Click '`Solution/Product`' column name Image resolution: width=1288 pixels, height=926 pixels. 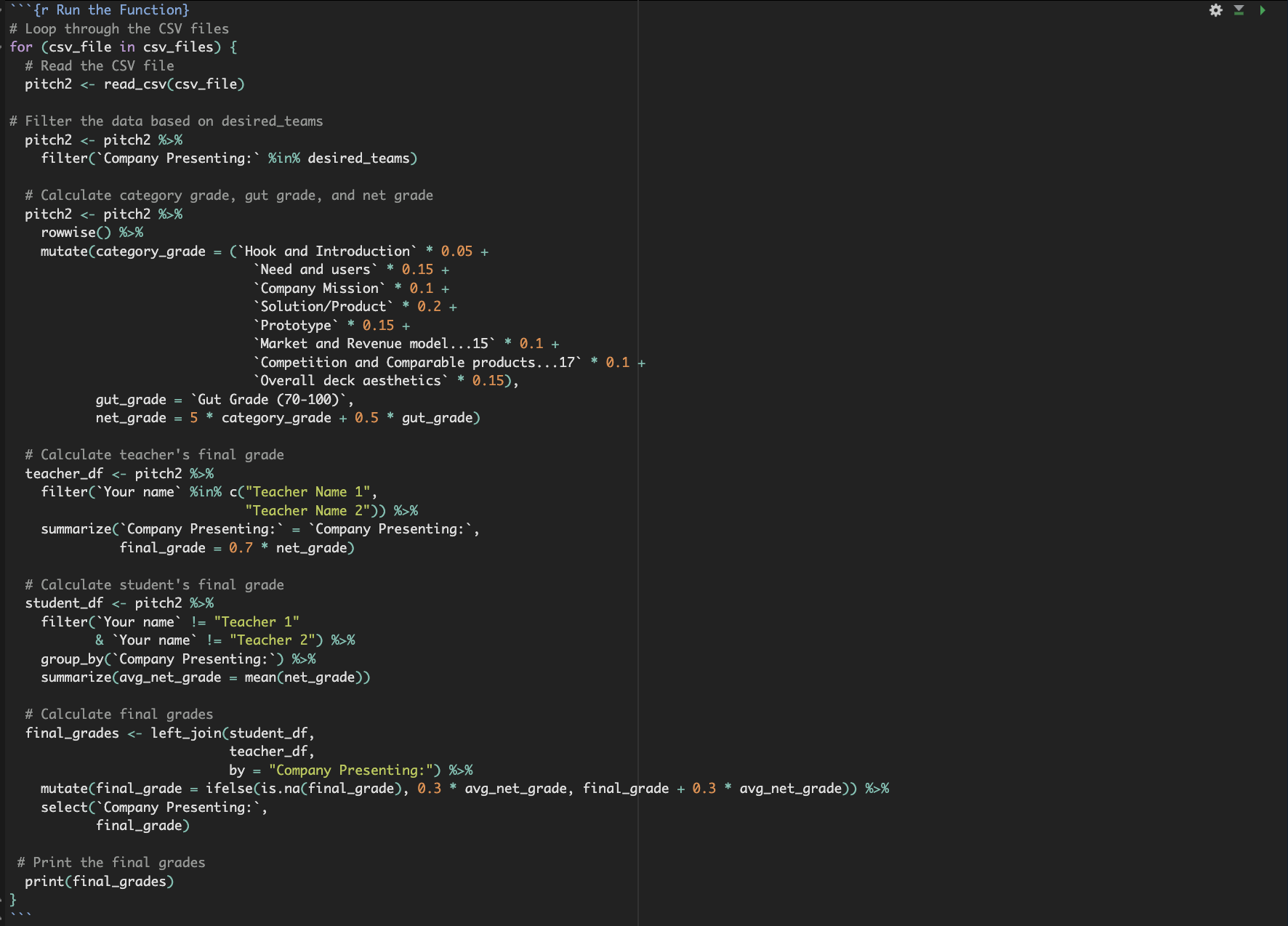point(323,306)
